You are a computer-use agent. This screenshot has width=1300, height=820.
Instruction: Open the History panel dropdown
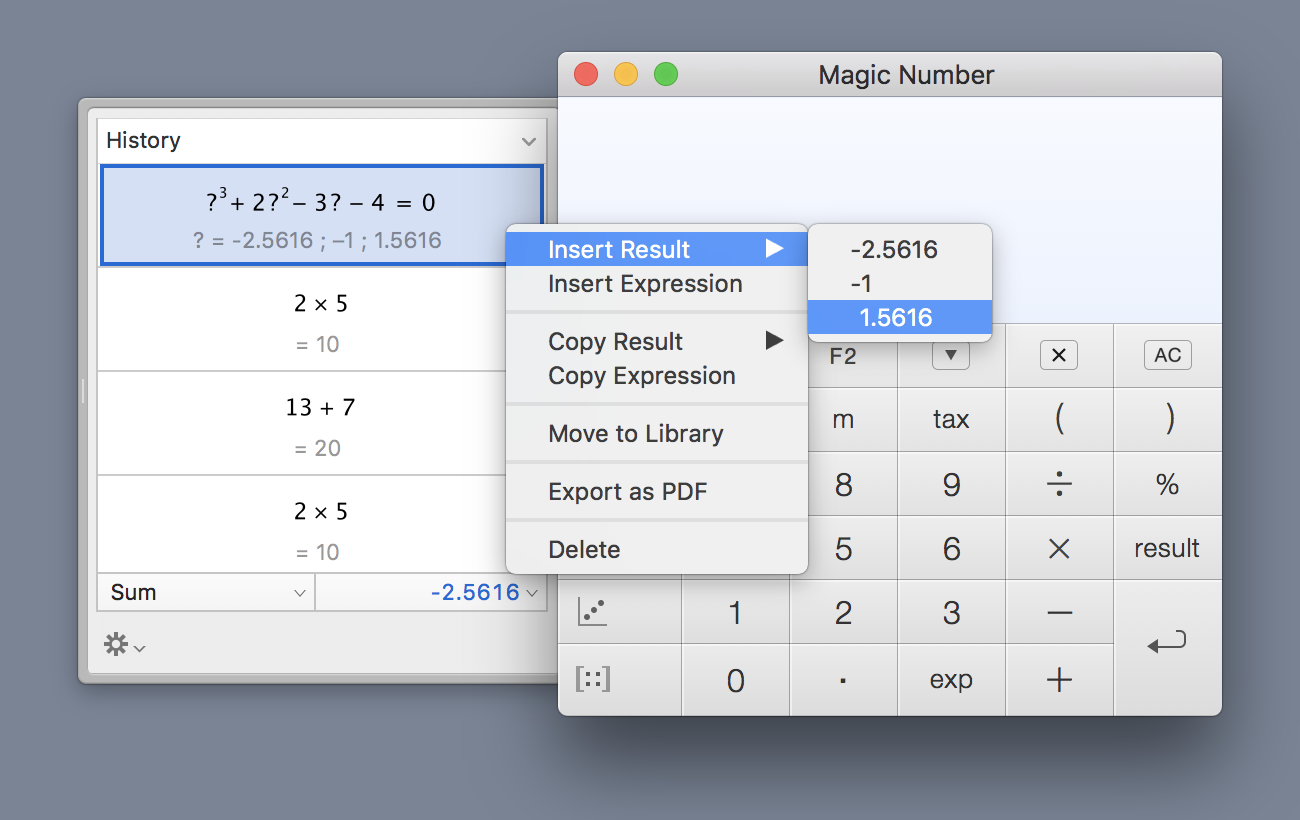tap(322, 141)
